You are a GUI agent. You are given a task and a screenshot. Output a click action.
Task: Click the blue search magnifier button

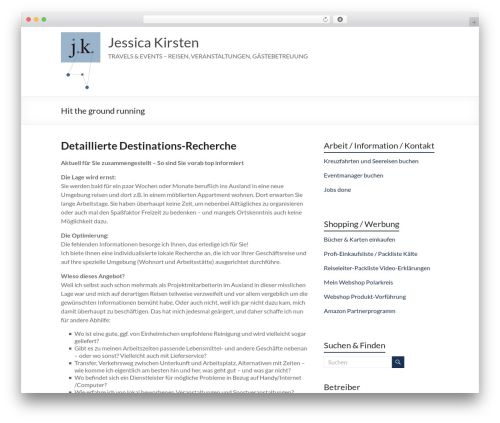coord(398,362)
